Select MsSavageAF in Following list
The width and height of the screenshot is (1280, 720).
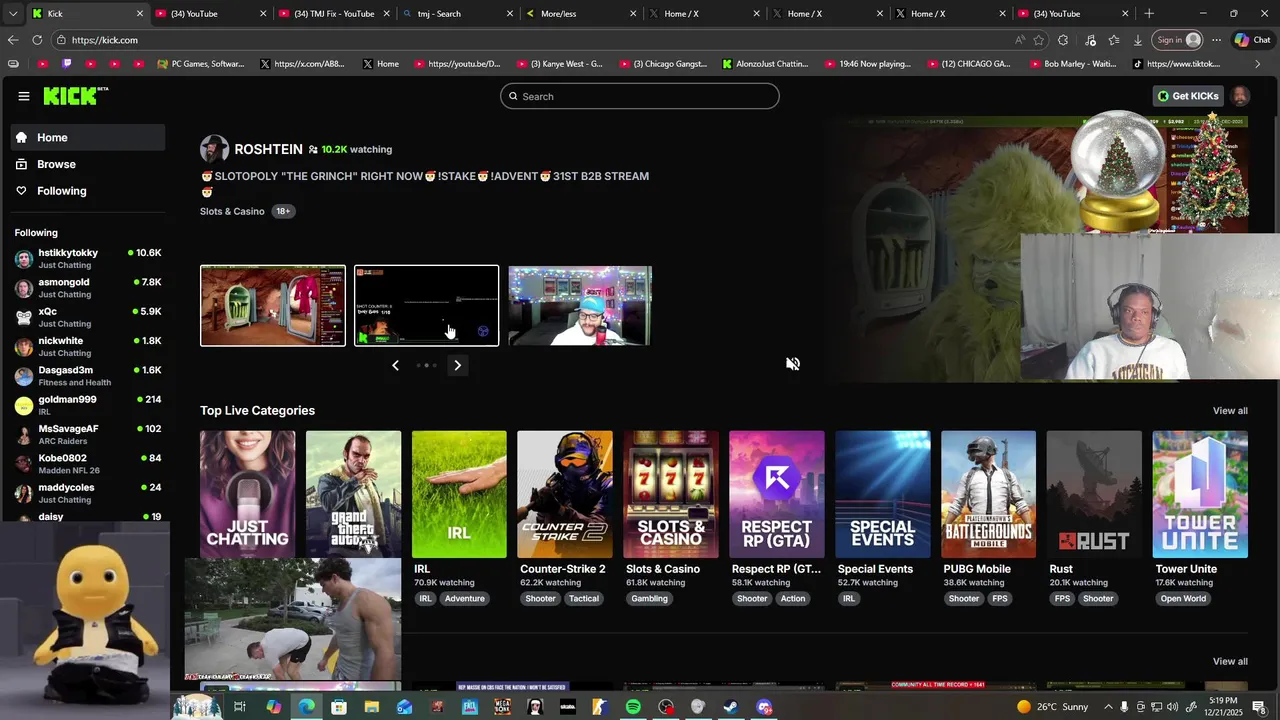click(x=88, y=434)
